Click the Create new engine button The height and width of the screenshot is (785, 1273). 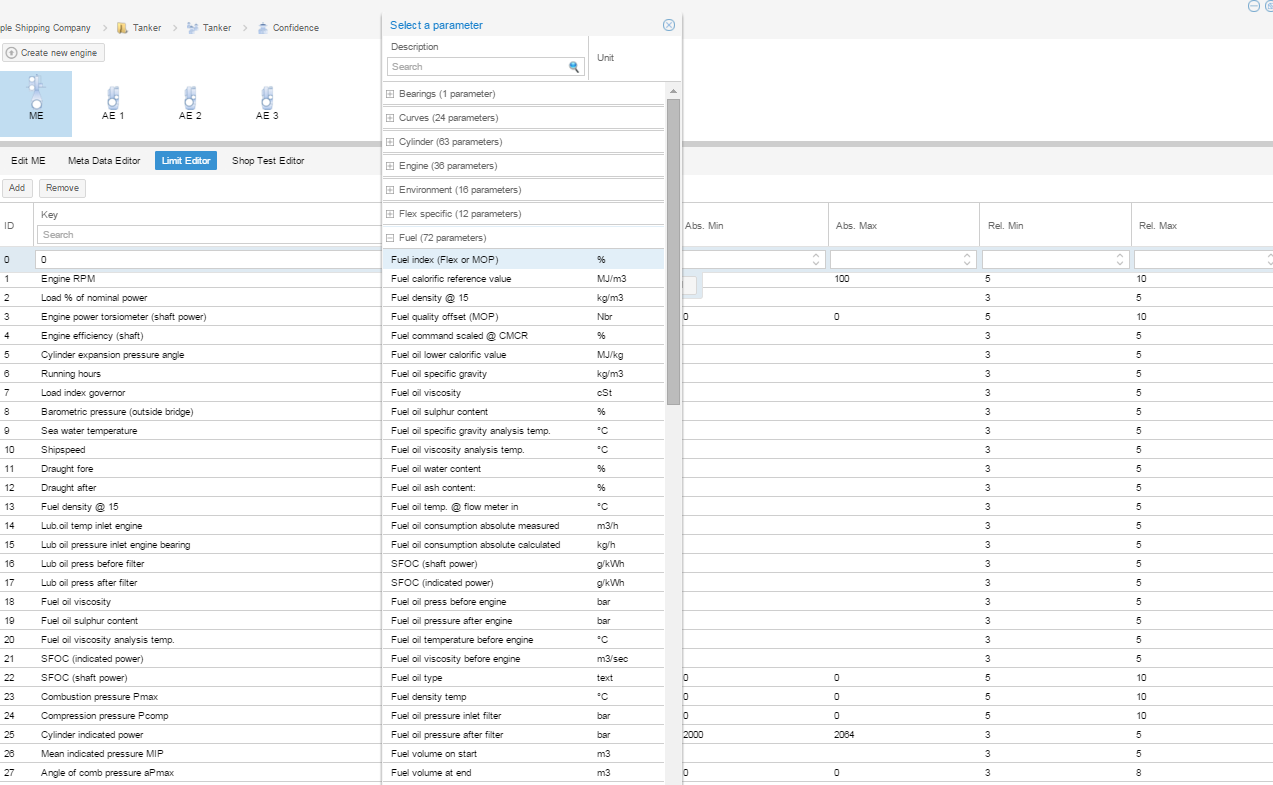(x=52, y=53)
